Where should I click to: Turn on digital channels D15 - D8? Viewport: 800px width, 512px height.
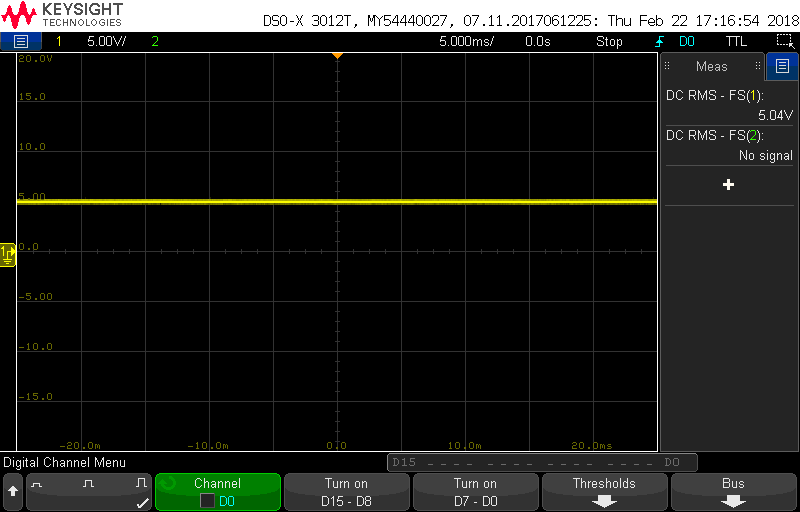point(346,492)
